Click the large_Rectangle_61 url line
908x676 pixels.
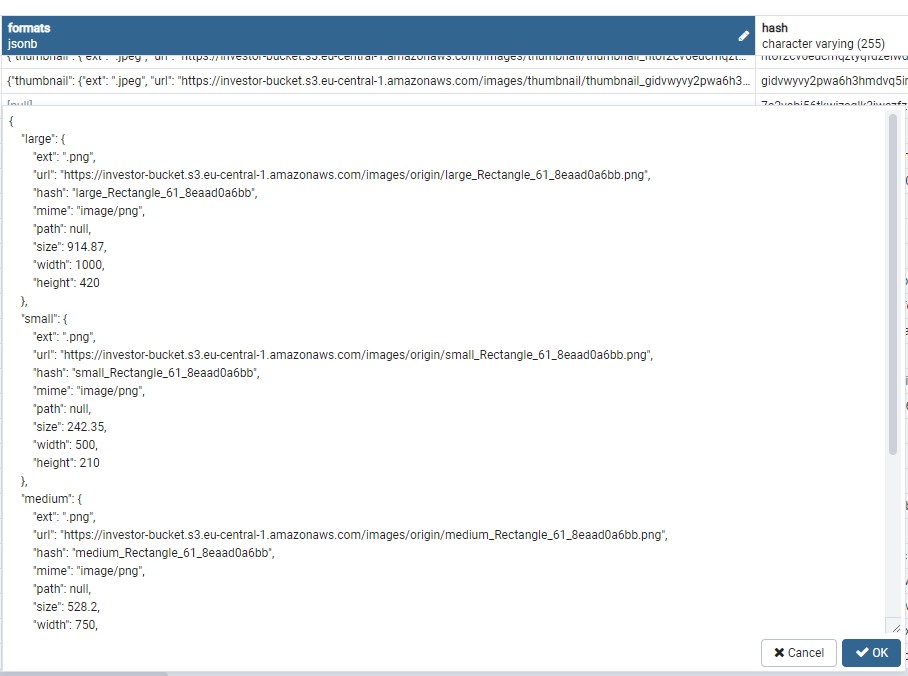coord(342,175)
